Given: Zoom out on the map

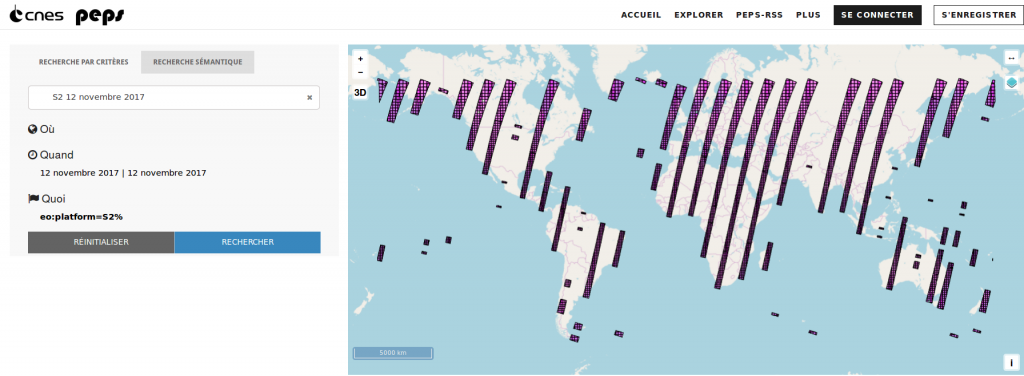Looking at the screenshot, I should click(360, 71).
